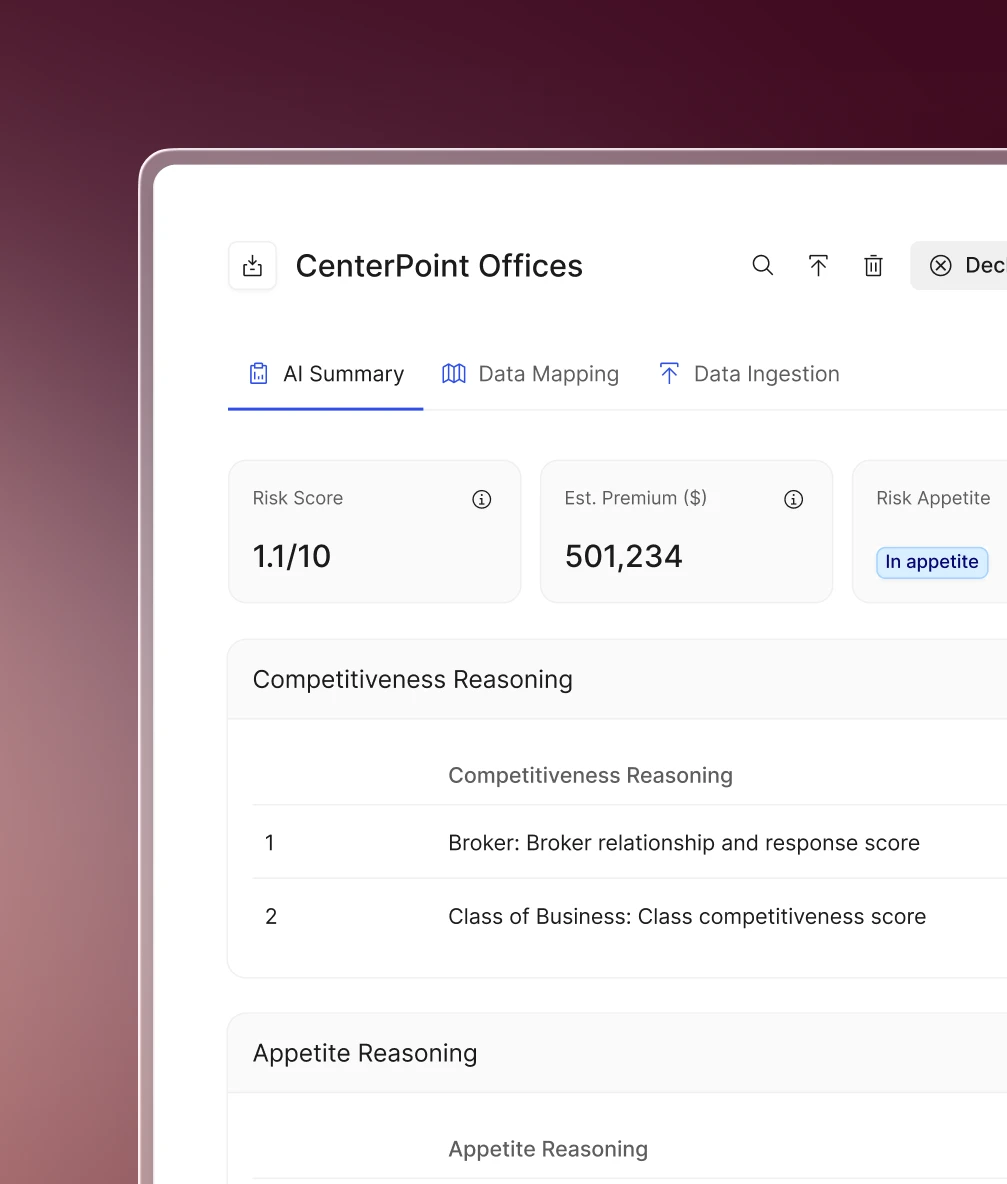Click the Competitiveness Reasoning column header
Image resolution: width=1007 pixels, height=1184 pixels.
pyautogui.click(x=590, y=775)
